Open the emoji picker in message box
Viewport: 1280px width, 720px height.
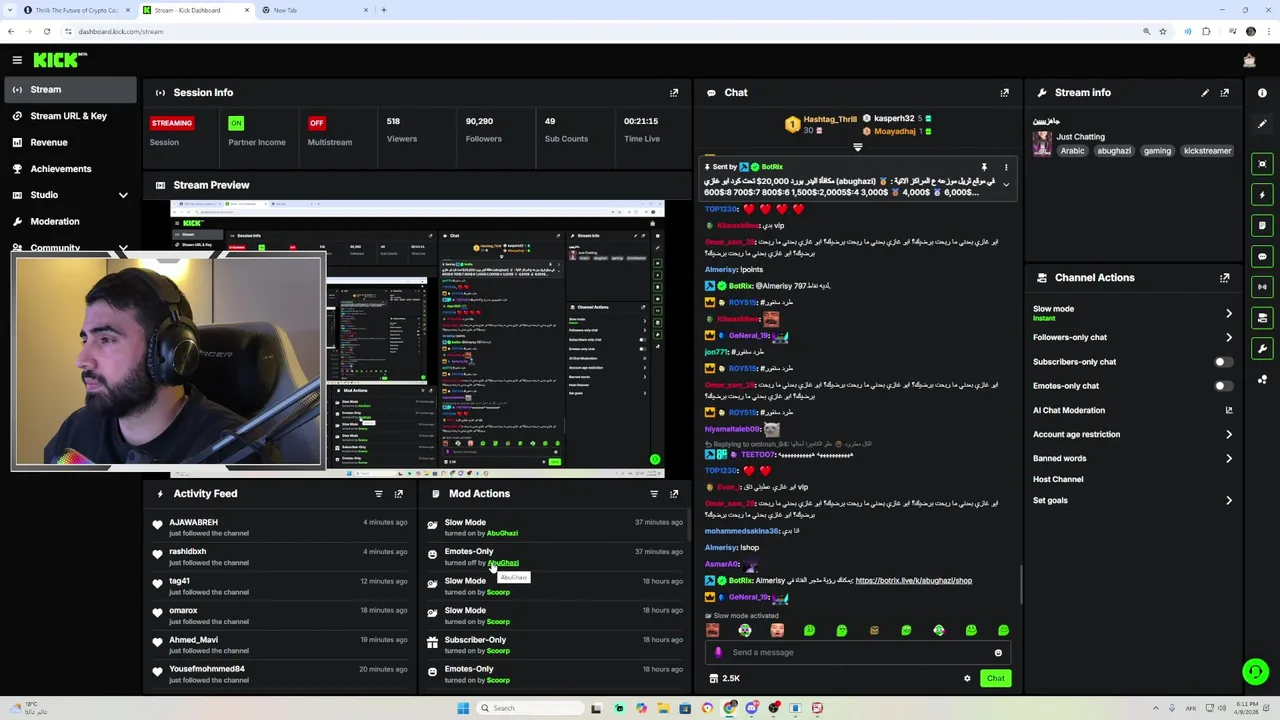(998, 653)
